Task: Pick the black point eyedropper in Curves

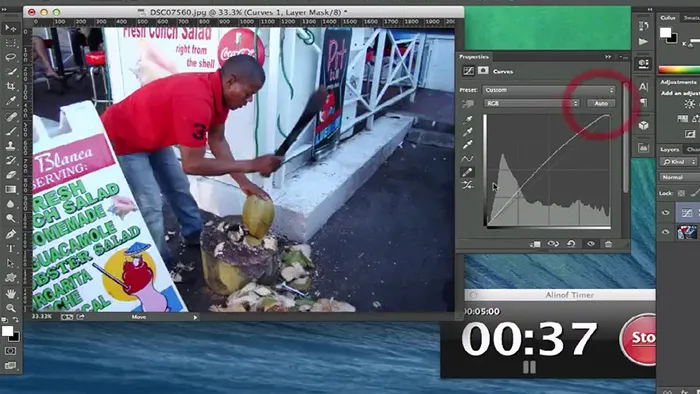Action: click(467, 120)
